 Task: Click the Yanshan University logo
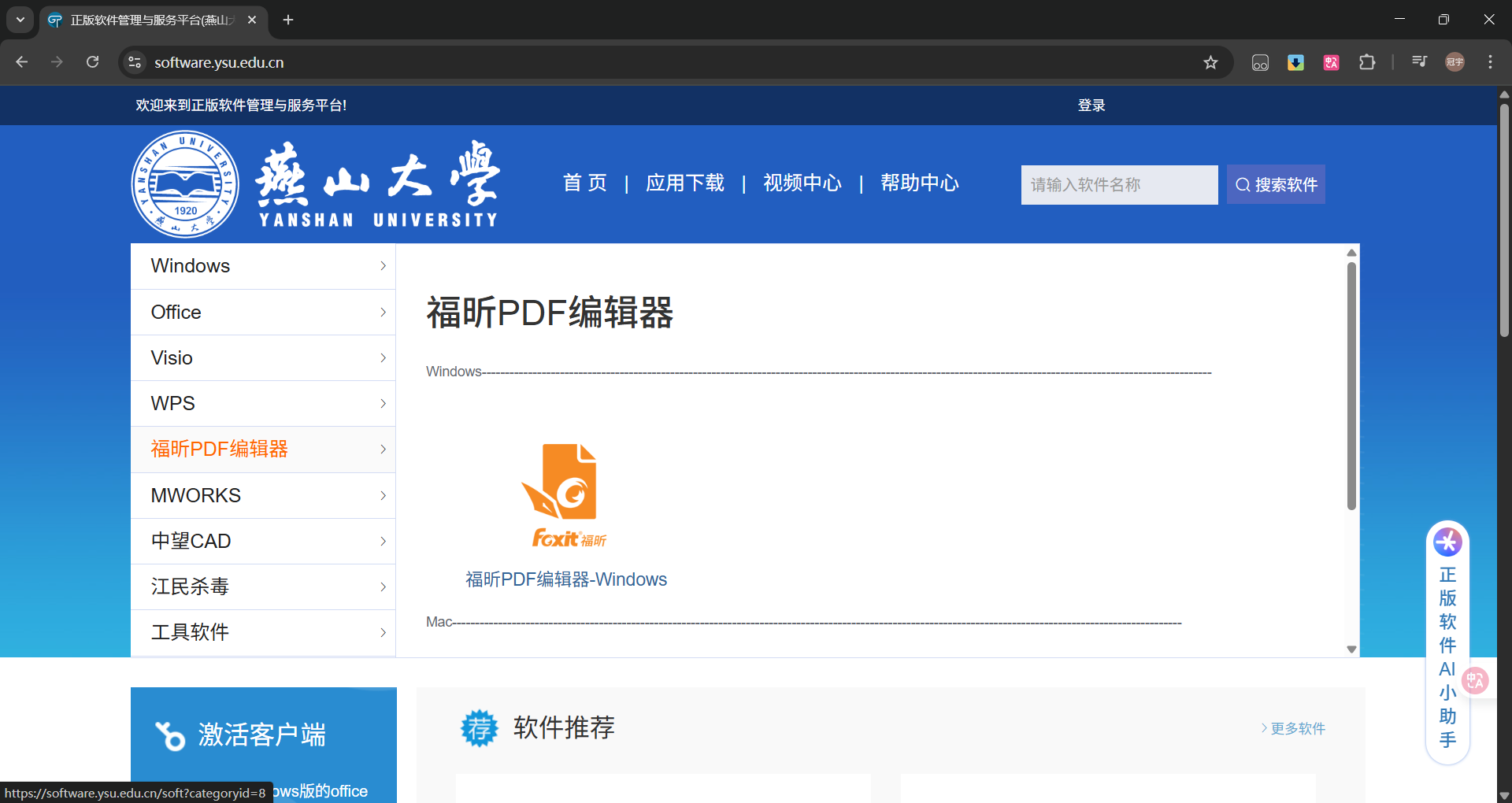(184, 183)
